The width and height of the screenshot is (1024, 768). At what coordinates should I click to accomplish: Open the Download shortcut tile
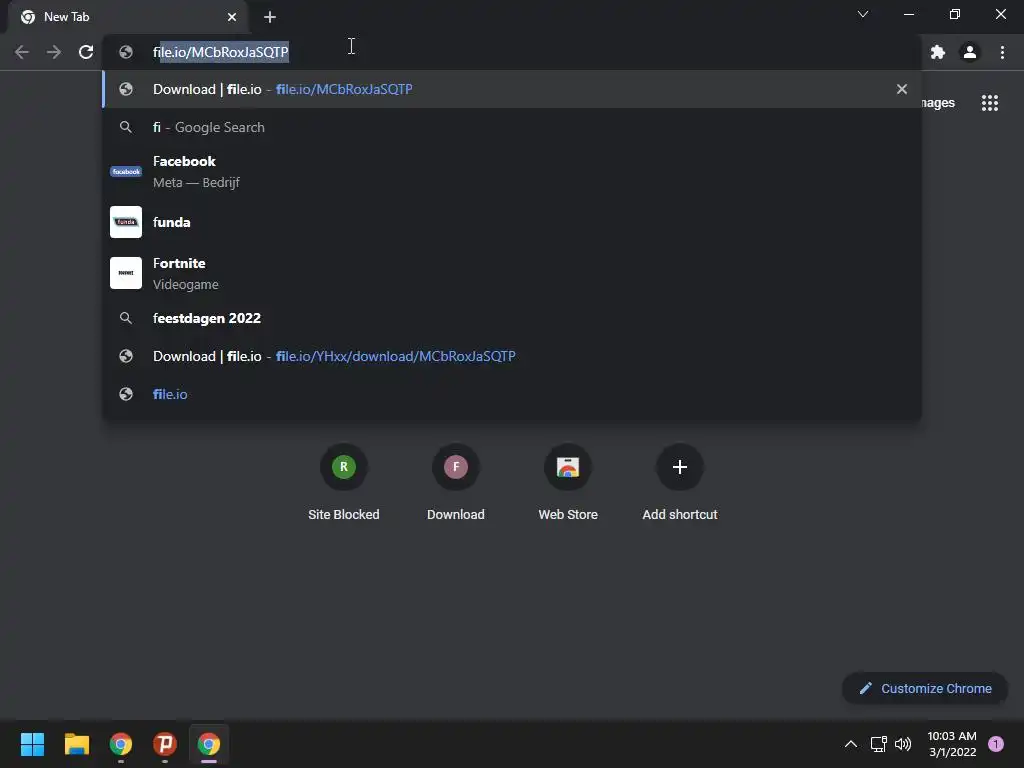pos(456,482)
